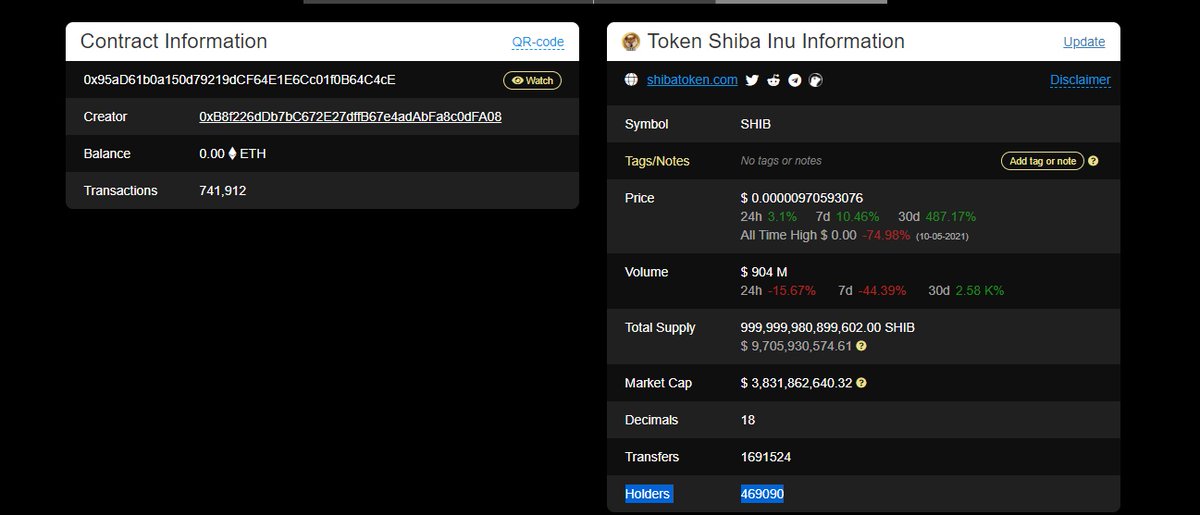Click the Transfers count 1691524
1200x515 pixels.
766,457
